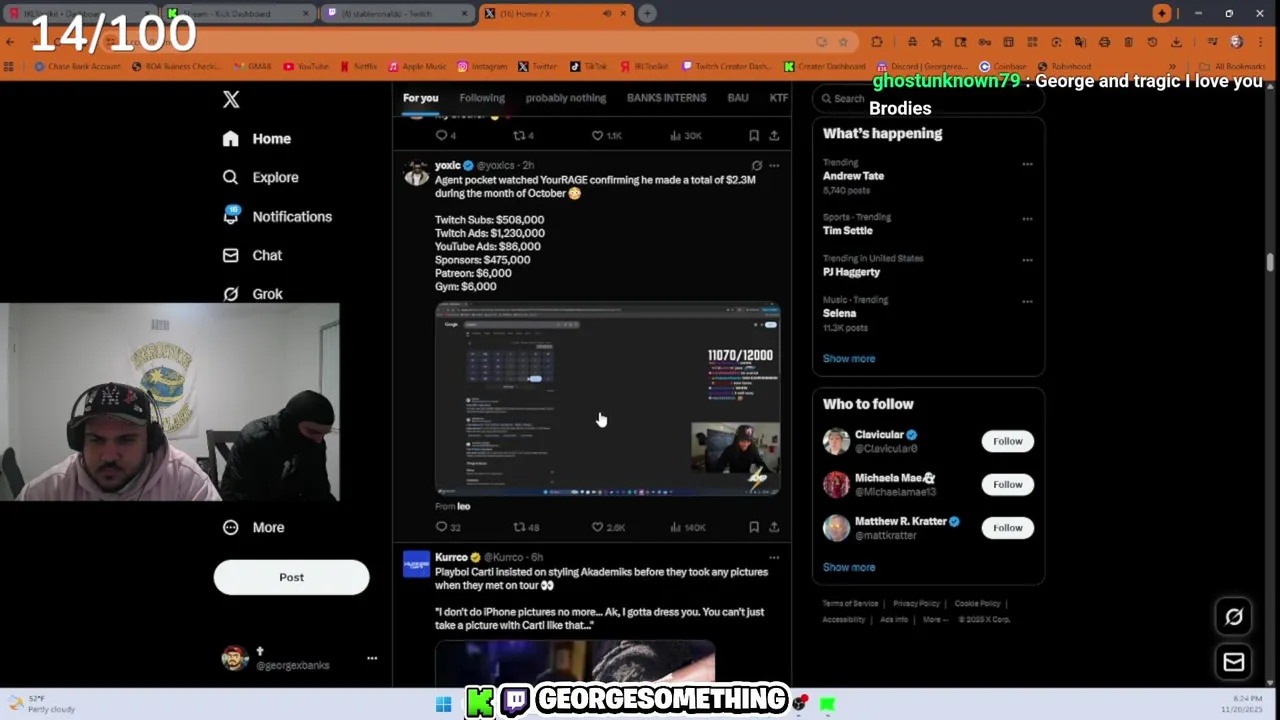Bookmark the top post with 30K views
The image size is (1280, 720).
[x=754, y=135]
